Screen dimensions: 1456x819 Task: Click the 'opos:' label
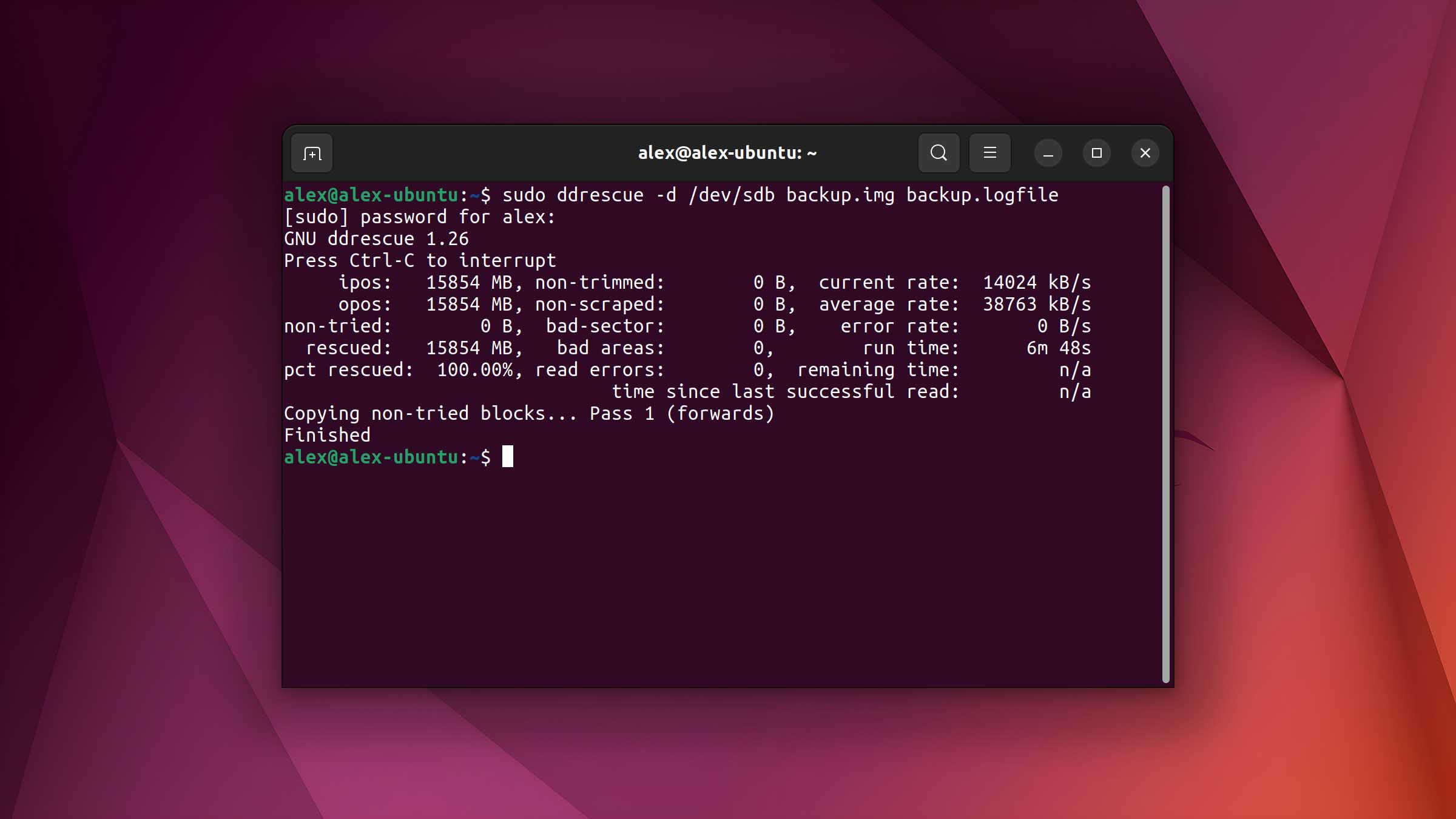(x=365, y=304)
